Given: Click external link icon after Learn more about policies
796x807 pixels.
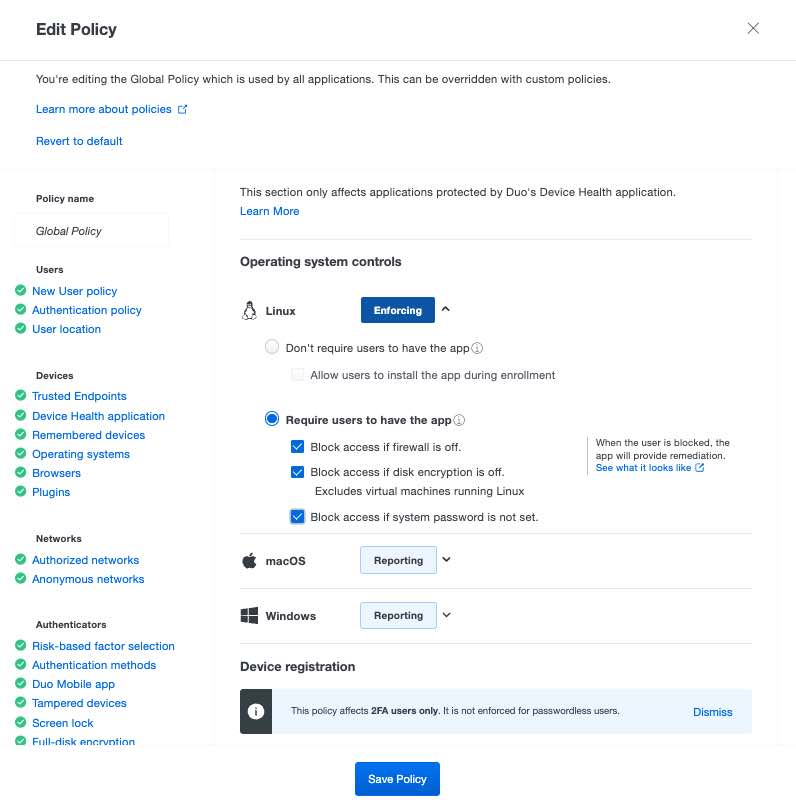Looking at the screenshot, I should [182, 109].
